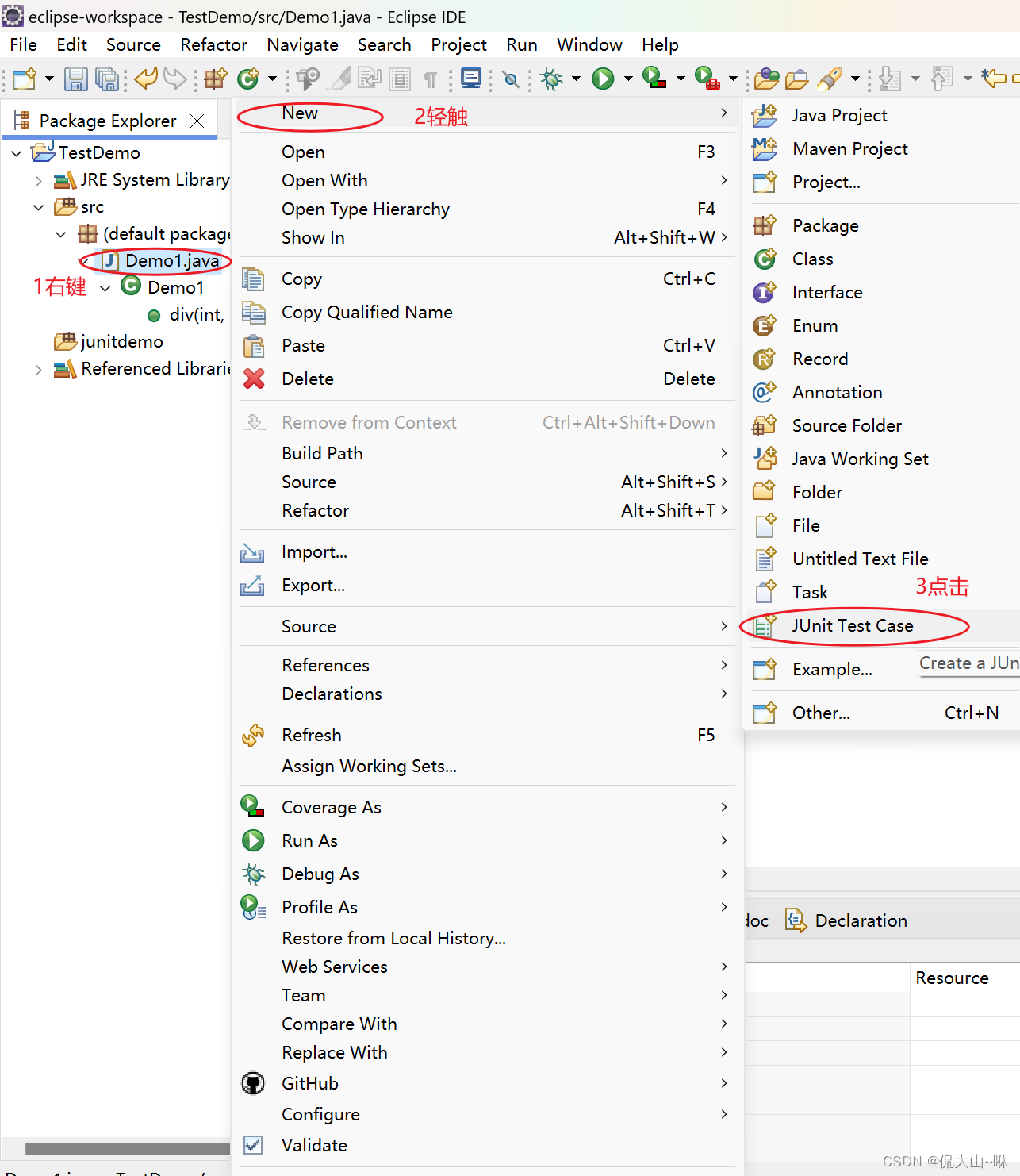Collapse the (default package) node
This screenshot has width=1020, height=1176.
[x=61, y=234]
